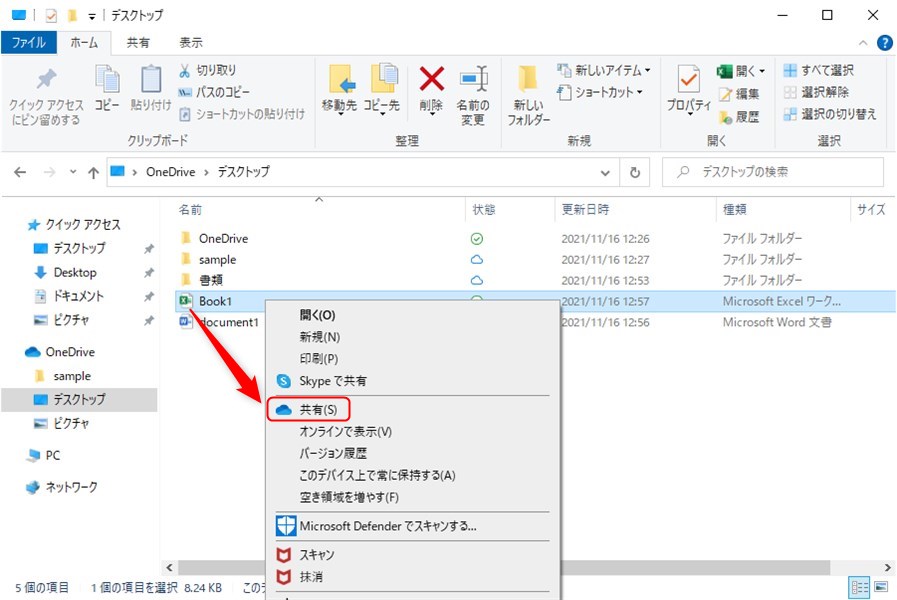
Task: Click the Pin to Quick access icon
Action: [x=45, y=79]
